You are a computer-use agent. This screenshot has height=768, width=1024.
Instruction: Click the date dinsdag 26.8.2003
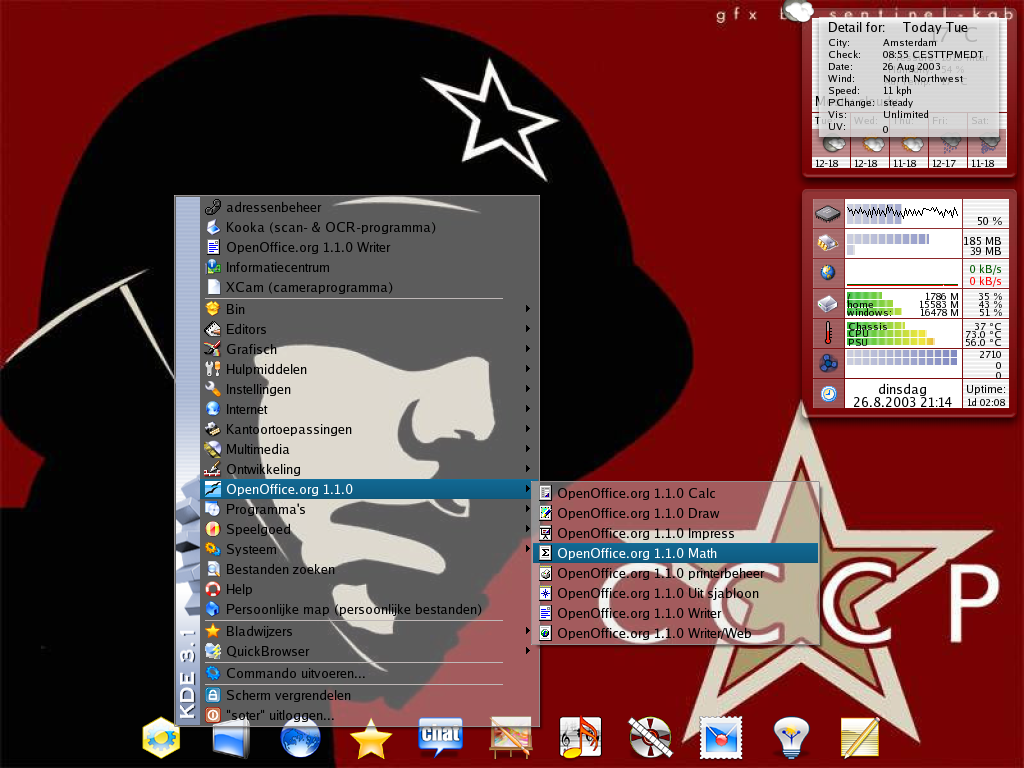[903, 395]
